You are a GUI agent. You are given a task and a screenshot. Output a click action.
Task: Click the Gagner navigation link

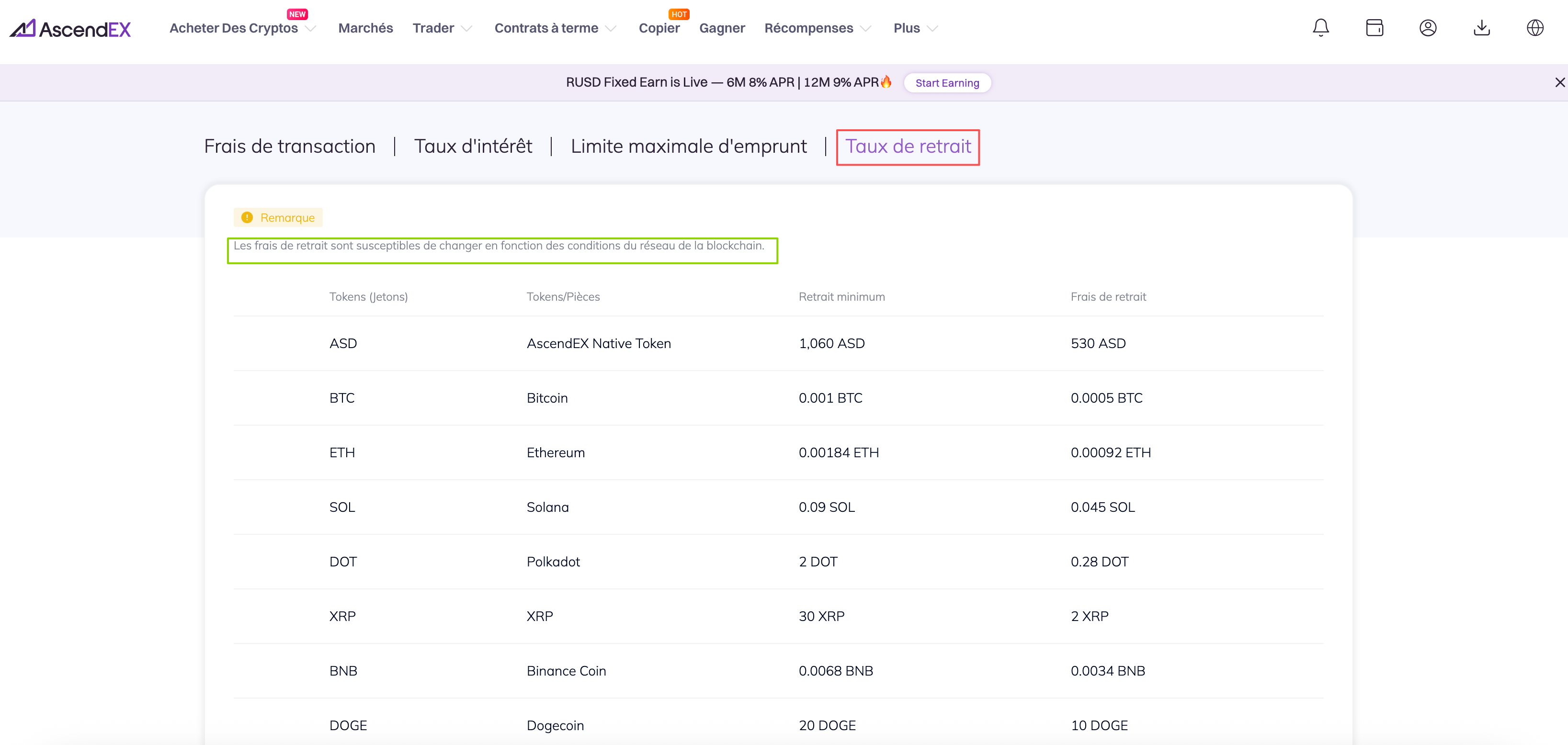pyautogui.click(x=721, y=29)
